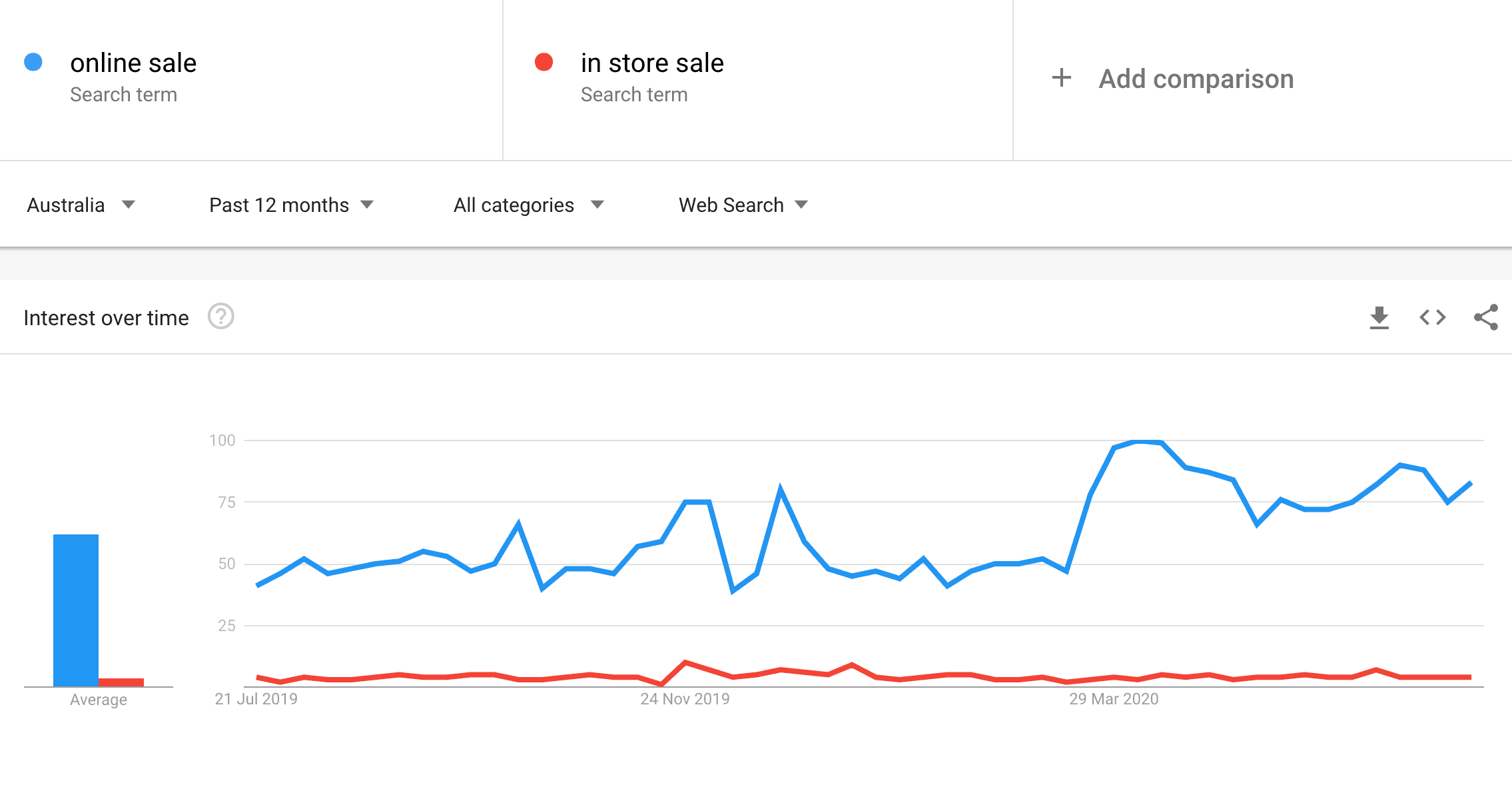Click the red dot beside in store sale
This screenshot has height=799, width=1512.
tap(544, 63)
